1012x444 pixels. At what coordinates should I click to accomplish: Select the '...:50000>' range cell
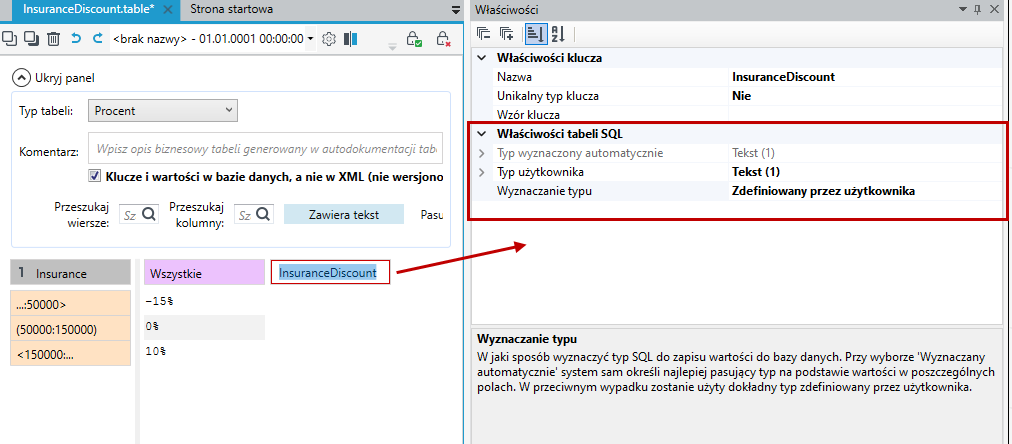pyautogui.click(x=70, y=303)
